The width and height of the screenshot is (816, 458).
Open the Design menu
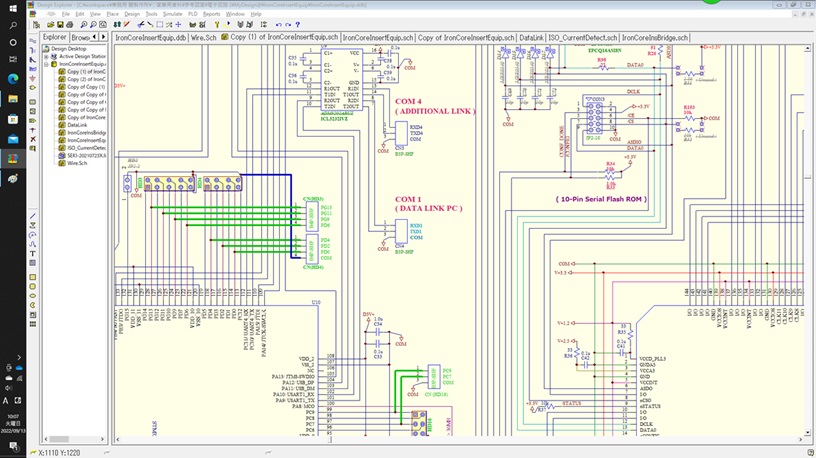point(130,14)
